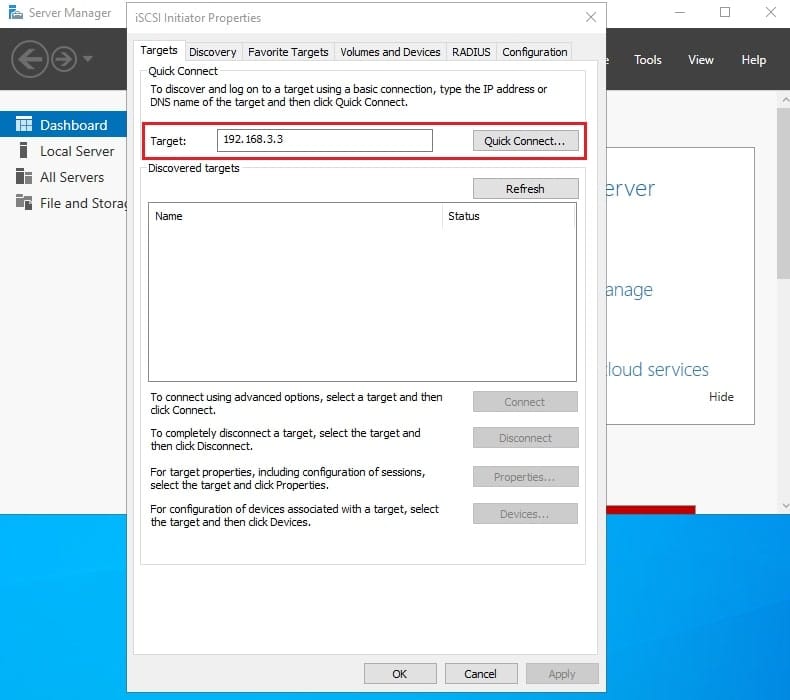The height and width of the screenshot is (700, 790).
Task: Click the disabled Connect button
Action: (x=525, y=402)
